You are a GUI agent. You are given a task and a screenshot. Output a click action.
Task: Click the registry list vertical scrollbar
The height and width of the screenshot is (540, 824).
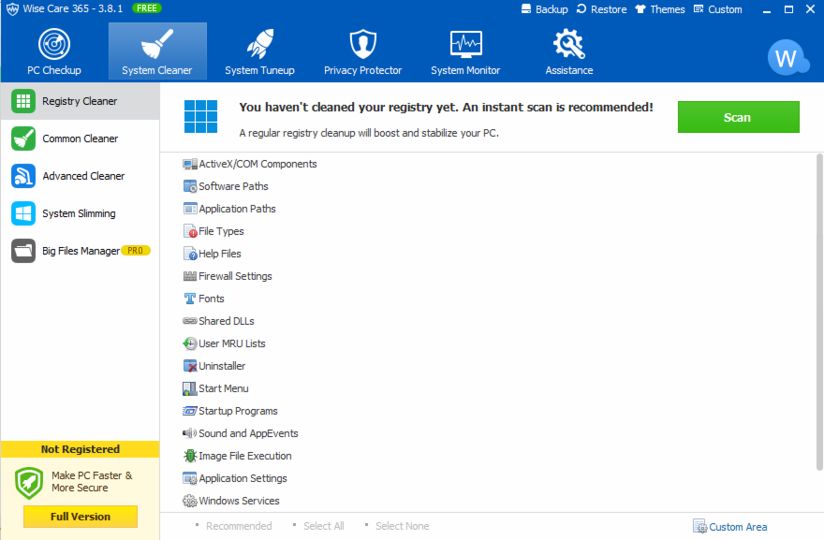point(819,312)
